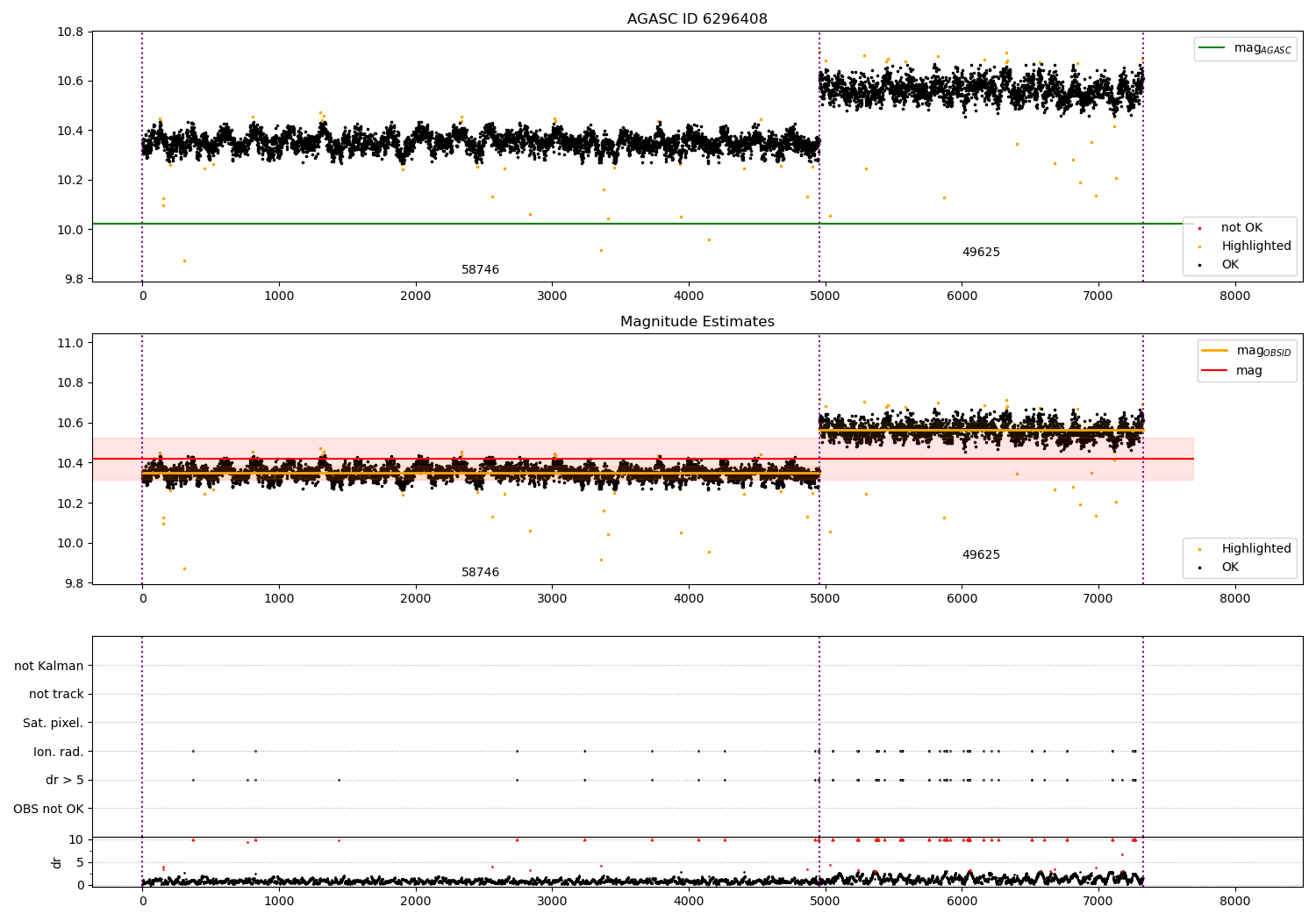1316x921 pixels.
Task: Click the 8000 x-tick under the bottom plot
Action: [1234, 901]
